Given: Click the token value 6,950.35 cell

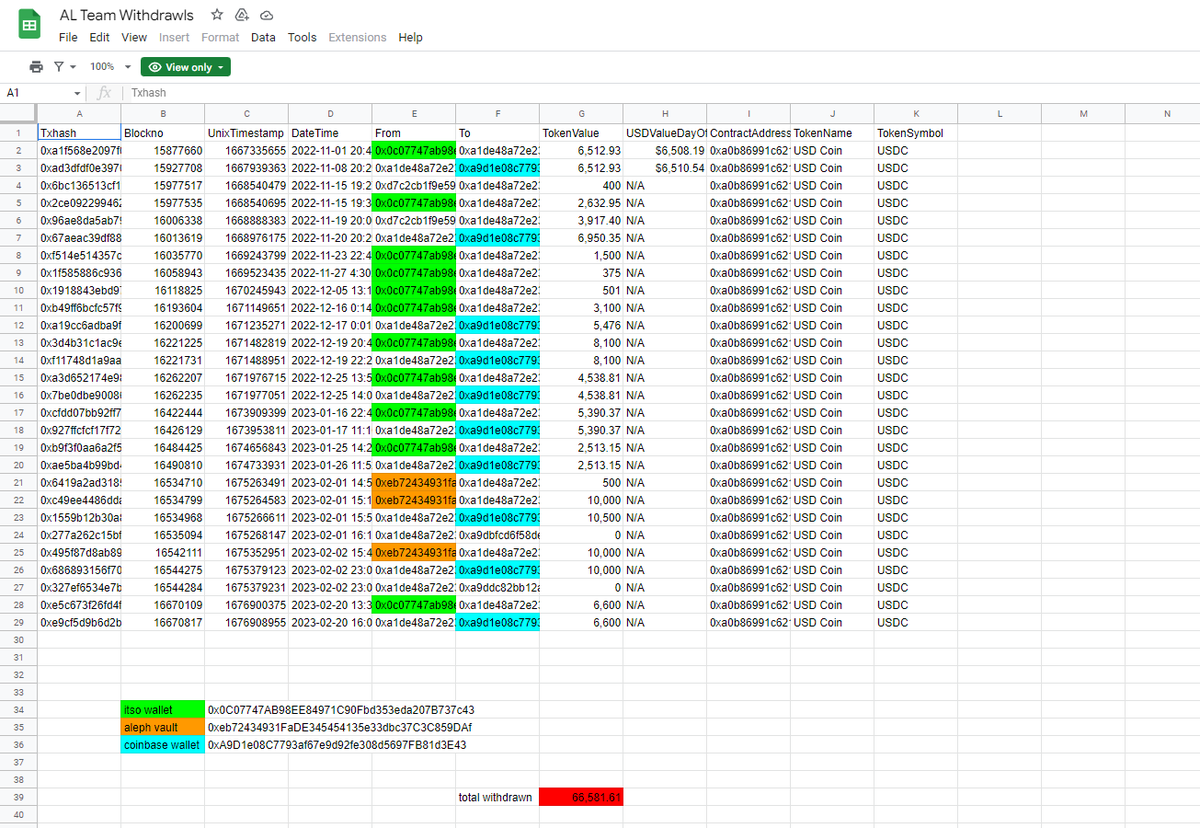Looking at the screenshot, I should [582, 237].
